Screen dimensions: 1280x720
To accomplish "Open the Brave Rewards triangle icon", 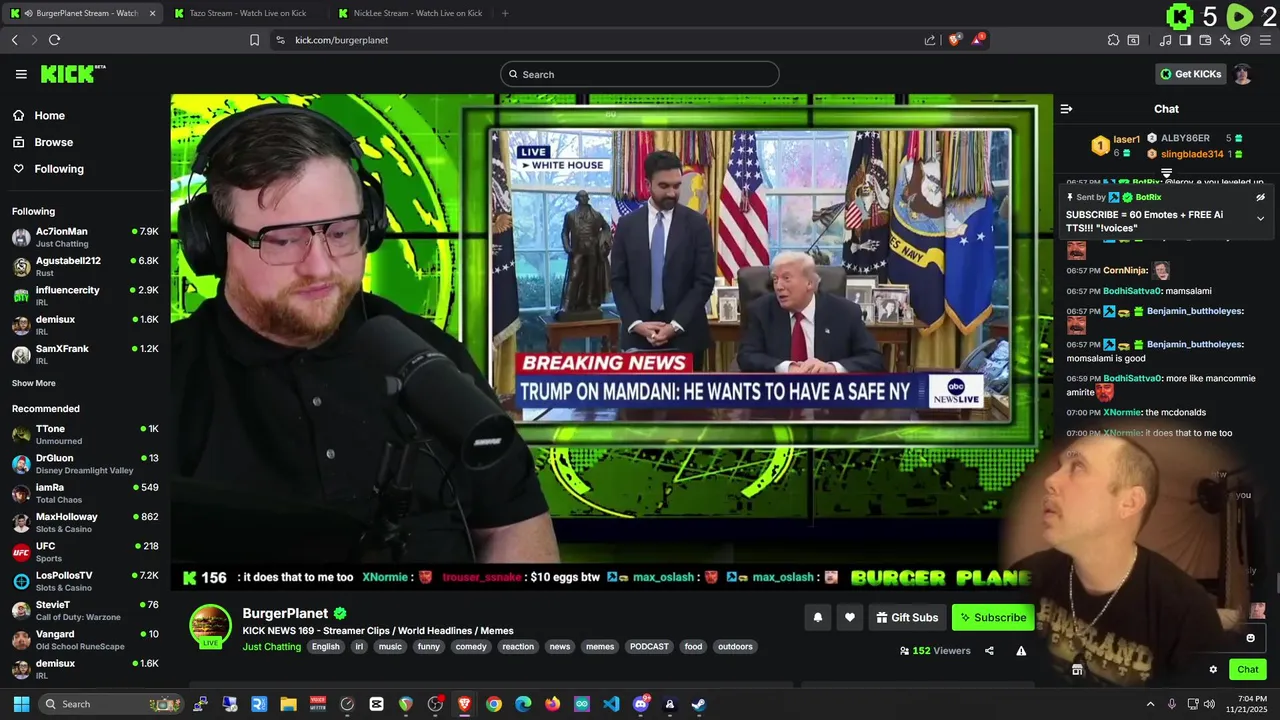I will point(978,40).
